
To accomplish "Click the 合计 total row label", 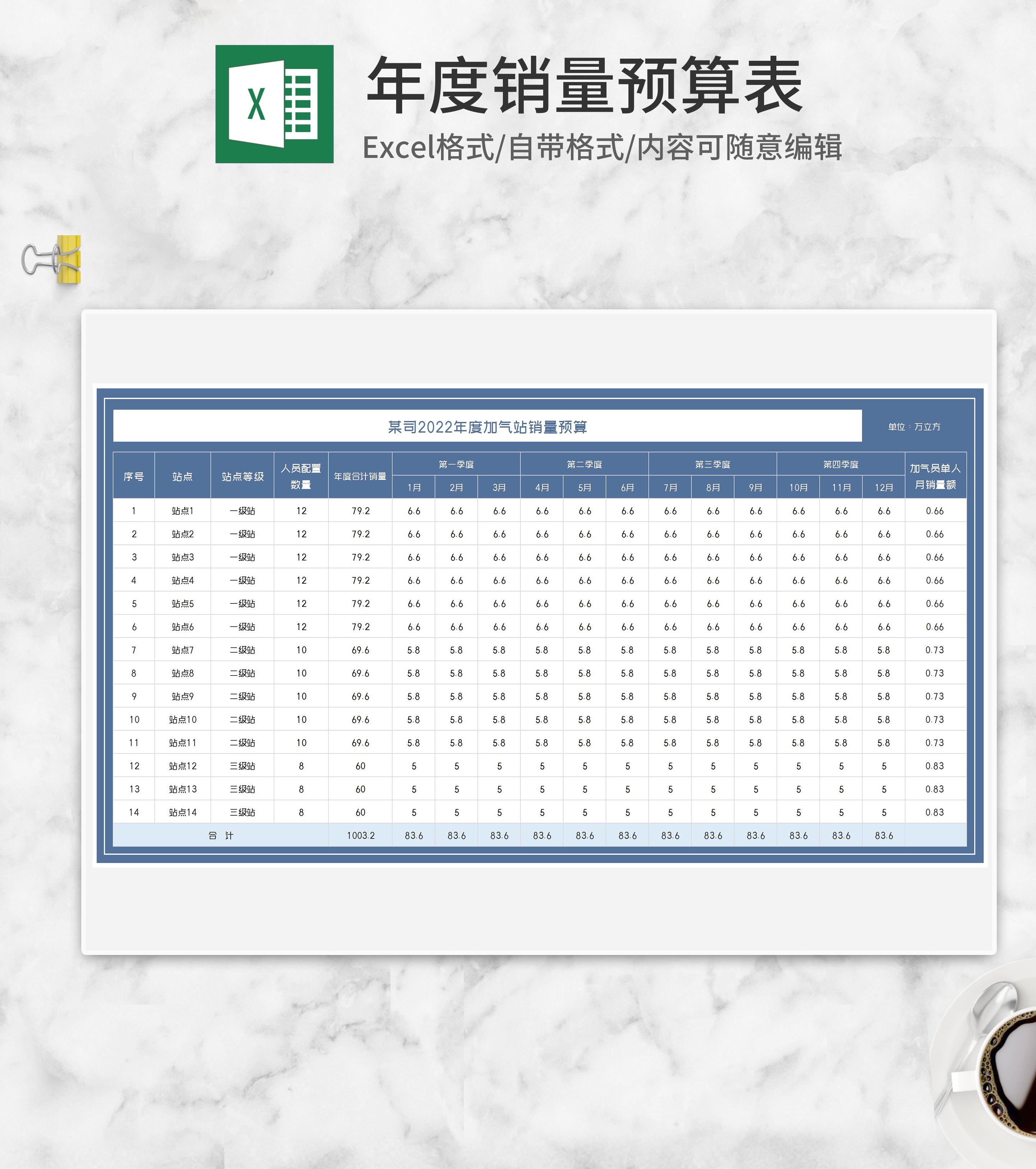I will 221,835.
